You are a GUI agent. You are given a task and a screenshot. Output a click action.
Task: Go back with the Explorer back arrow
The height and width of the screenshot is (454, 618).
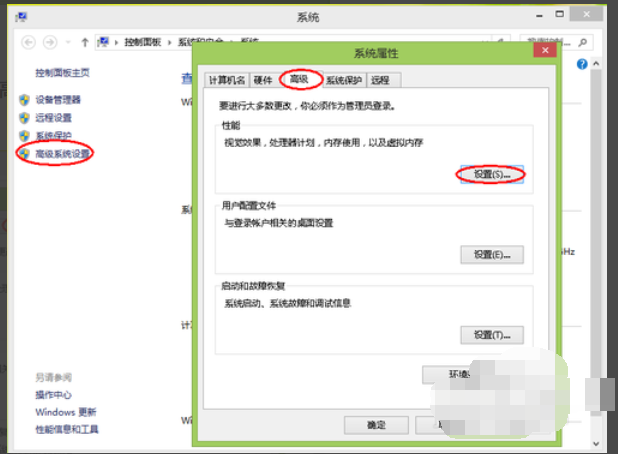pyautogui.click(x=28, y=43)
